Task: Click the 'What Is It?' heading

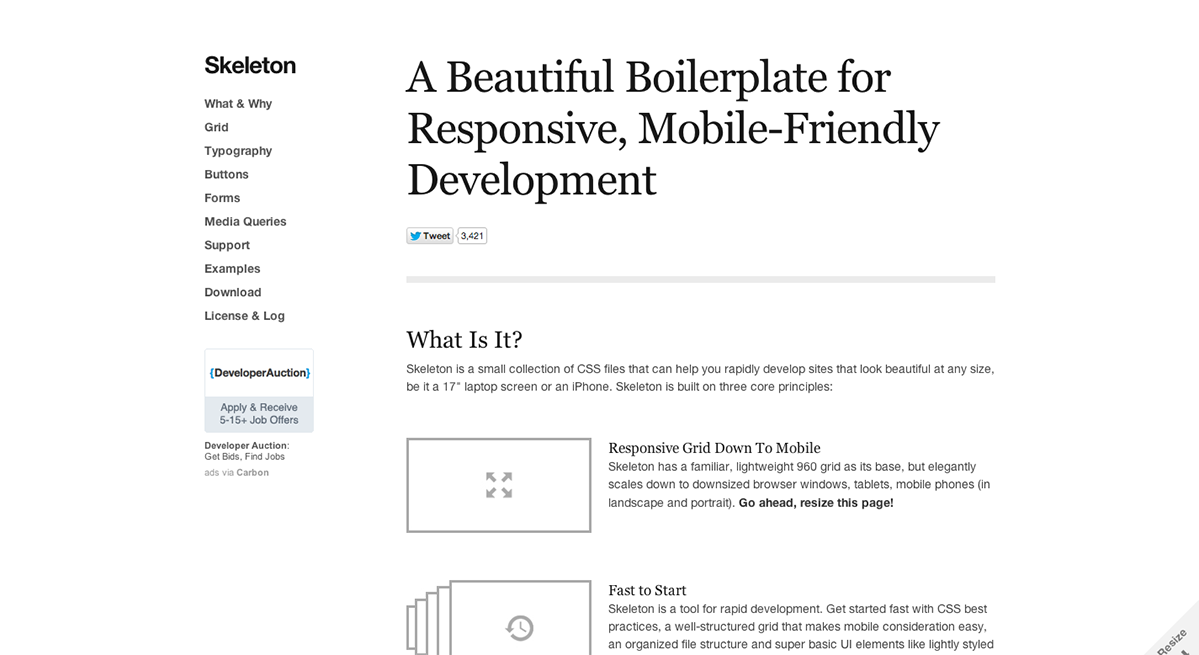Action: point(464,339)
